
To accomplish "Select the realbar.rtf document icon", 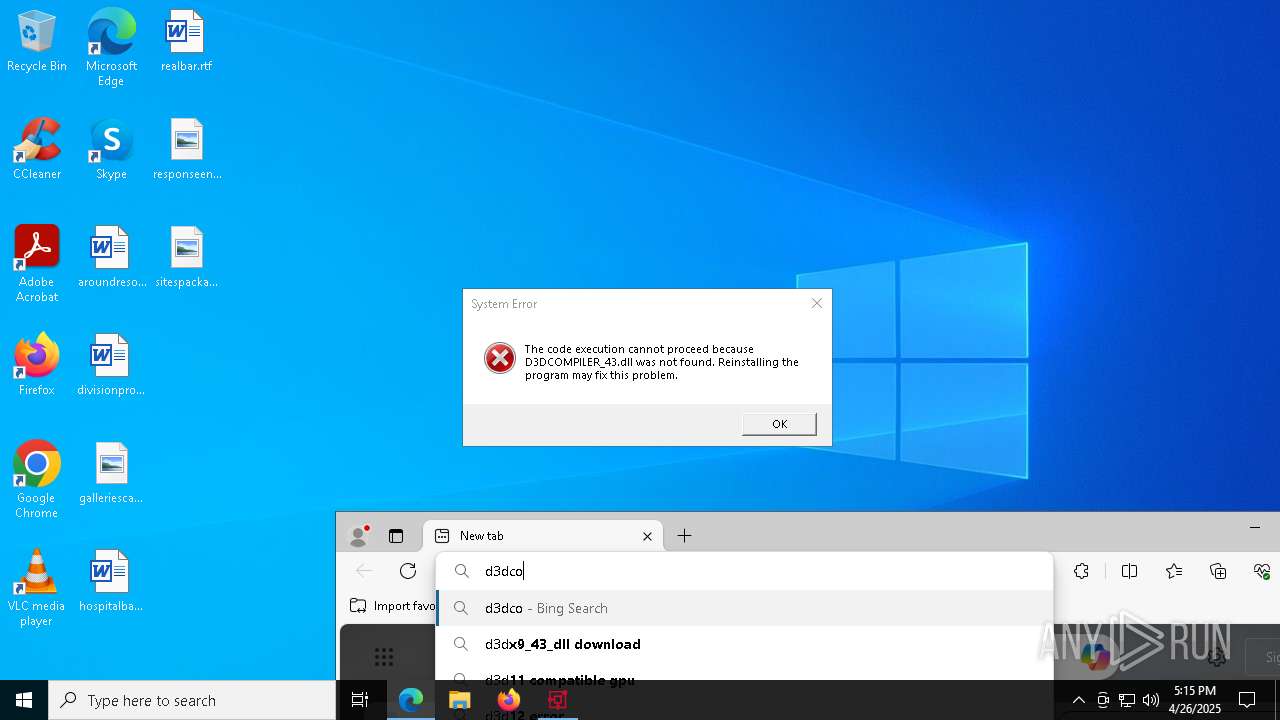I will [186, 42].
